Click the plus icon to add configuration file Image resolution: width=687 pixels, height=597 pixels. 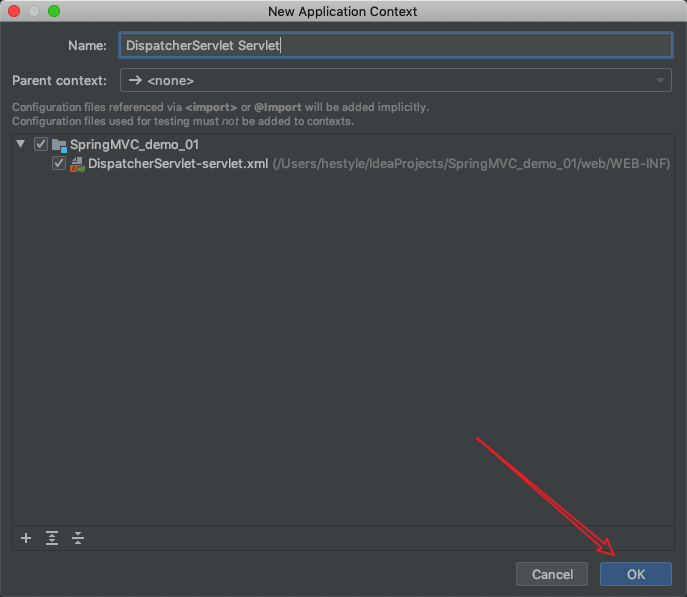(26, 538)
